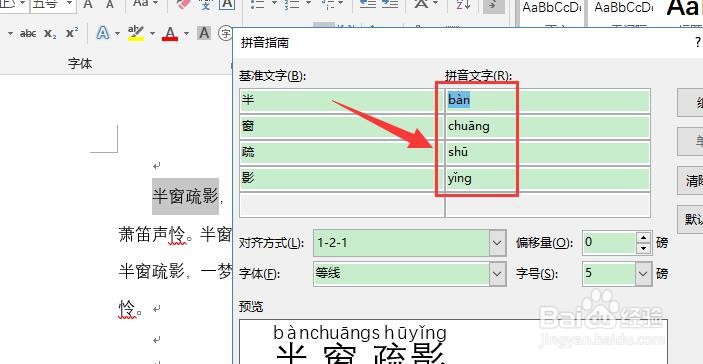
Task: Open the text effects dropdown arrow
Action: [x=117, y=34]
